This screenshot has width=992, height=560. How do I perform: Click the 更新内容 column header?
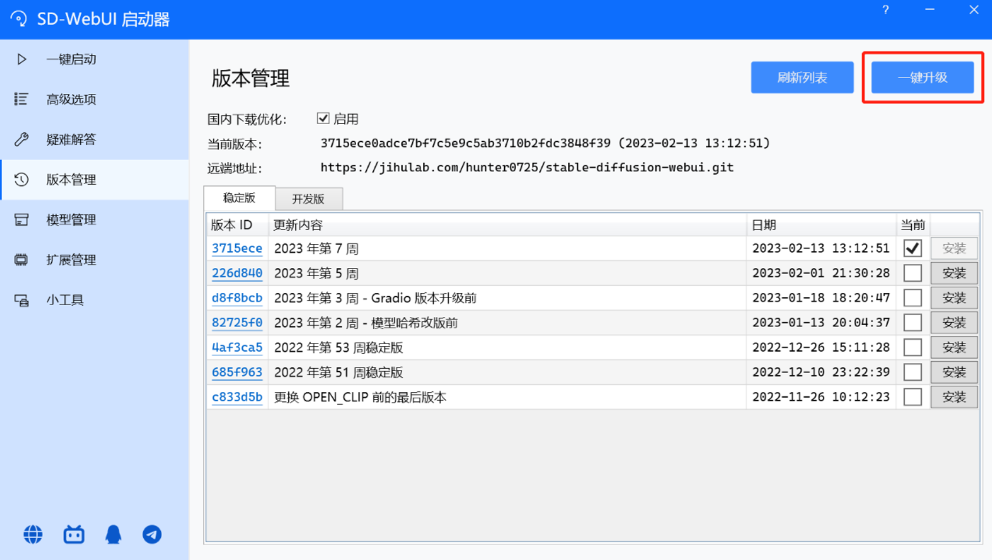tap(507, 225)
